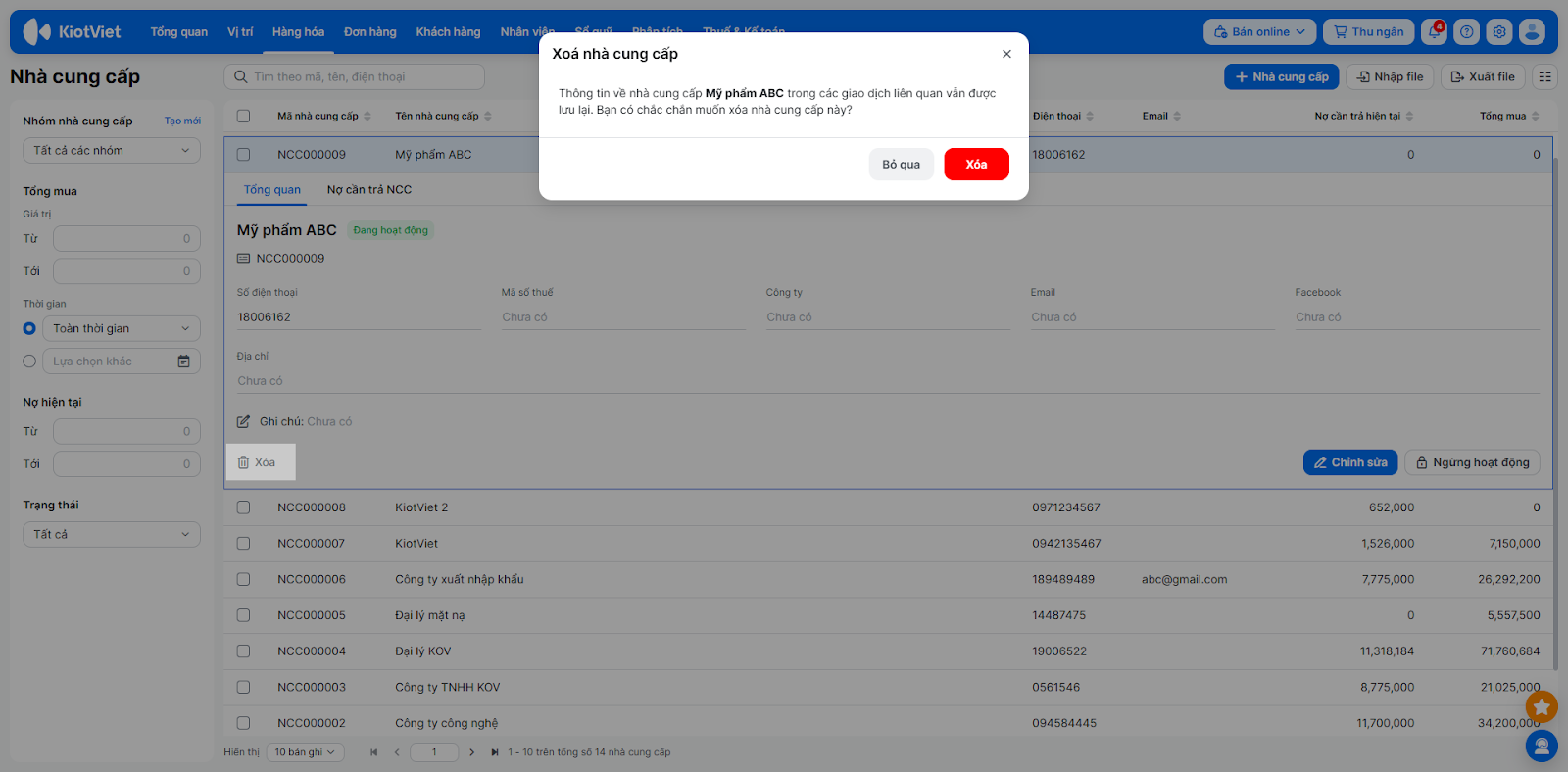Viewport: 1568px width, 772px height.
Task: Tick the checkbox for NCC000004
Action: click(x=243, y=651)
